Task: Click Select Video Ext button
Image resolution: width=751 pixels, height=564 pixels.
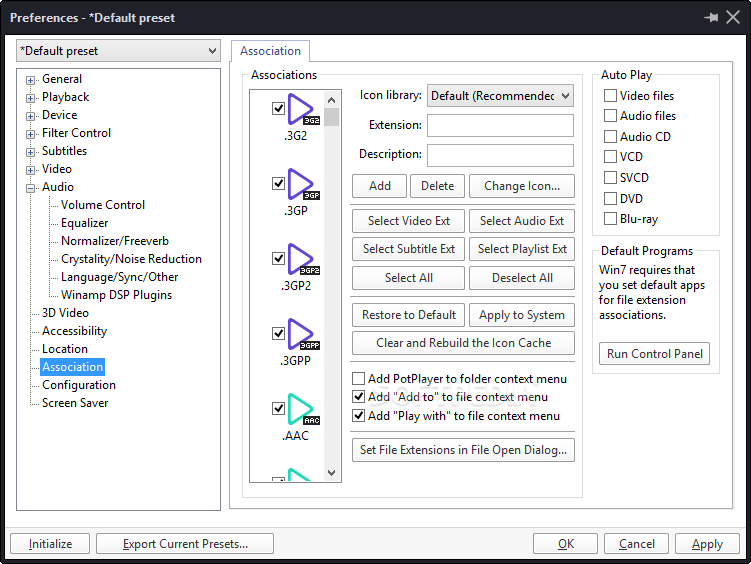Action: pos(409,221)
